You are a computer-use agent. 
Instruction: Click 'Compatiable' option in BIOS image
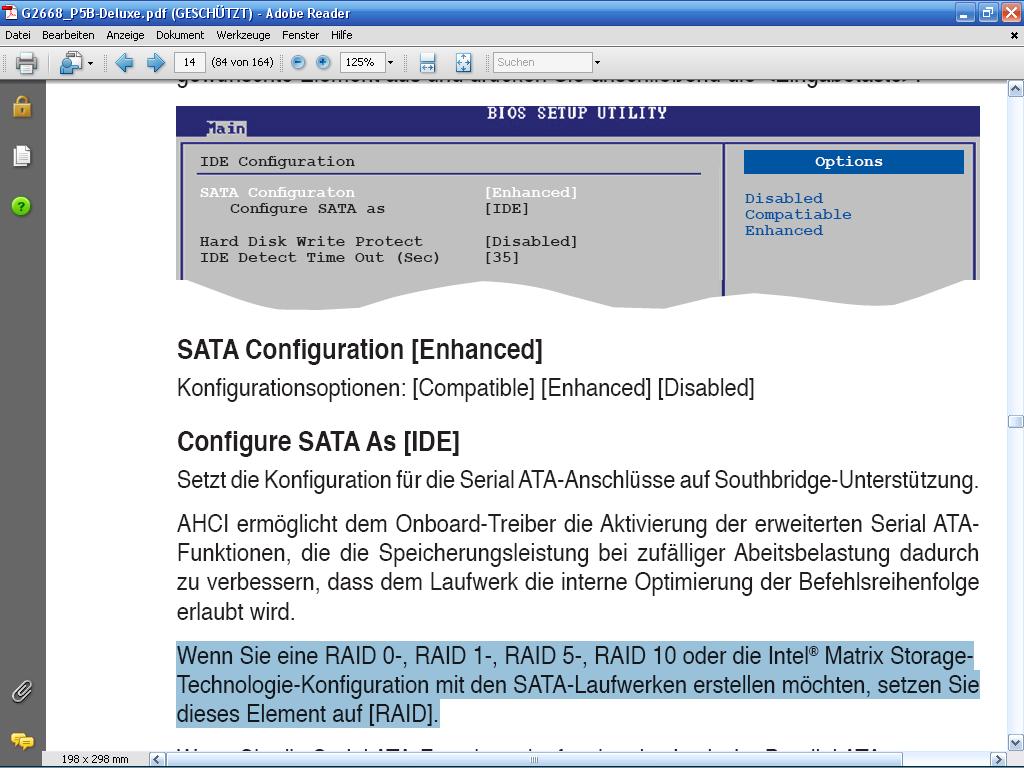798,214
